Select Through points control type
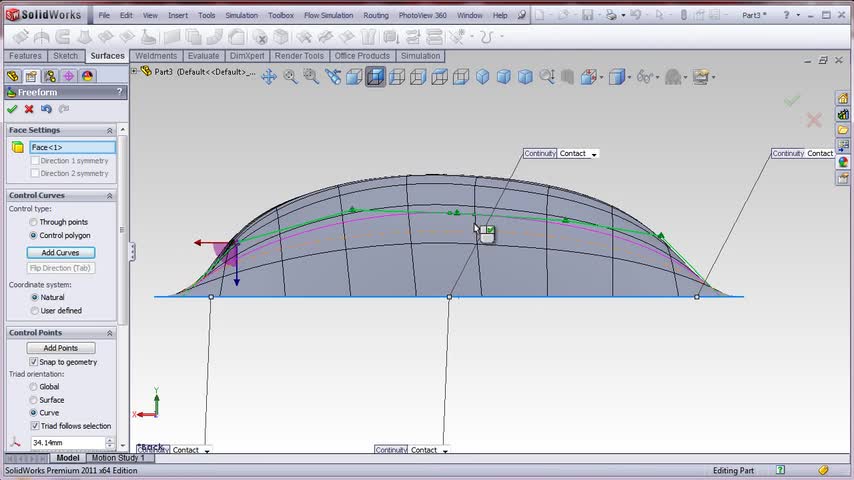The height and width of the screenshot is (480, 854). [34, 222]
